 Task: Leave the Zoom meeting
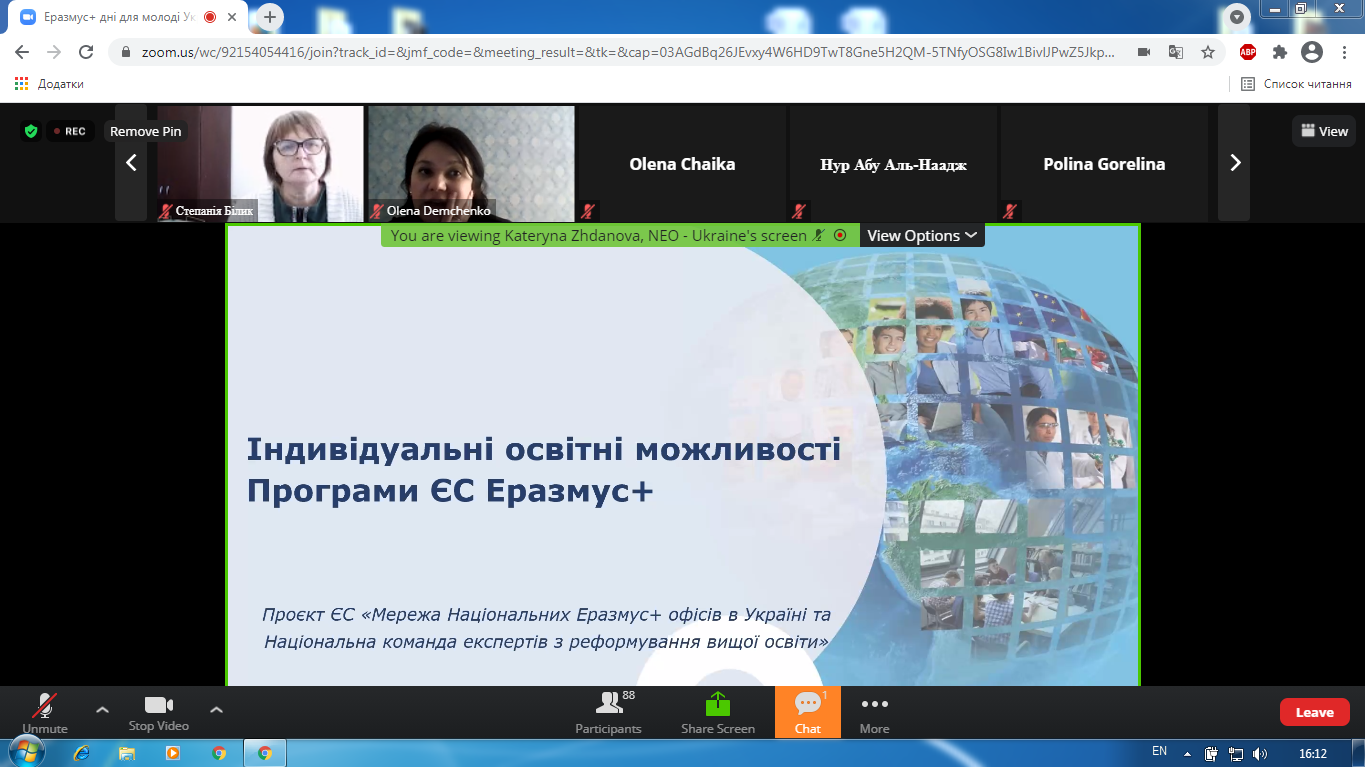1314,712
